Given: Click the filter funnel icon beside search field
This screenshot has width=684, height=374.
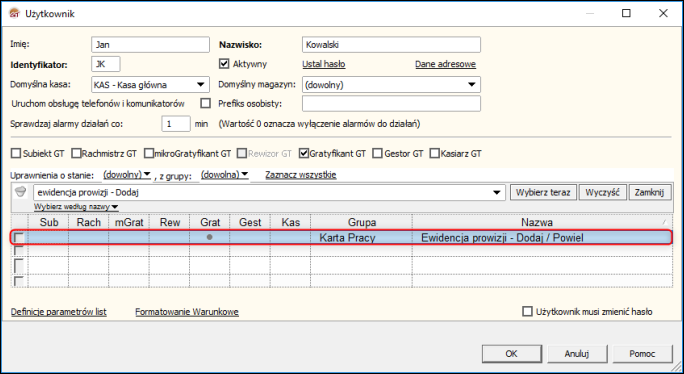Looking at the screenshot, I should tap(21, 192).
